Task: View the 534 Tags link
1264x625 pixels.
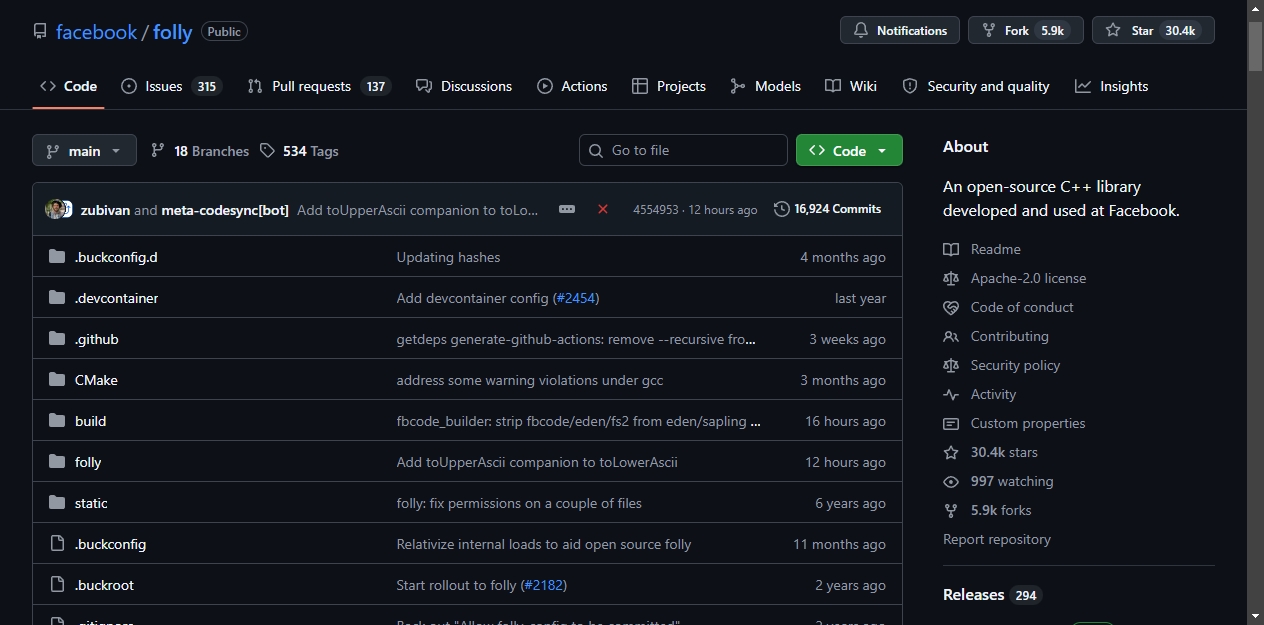Action: [x=299, y=151]
